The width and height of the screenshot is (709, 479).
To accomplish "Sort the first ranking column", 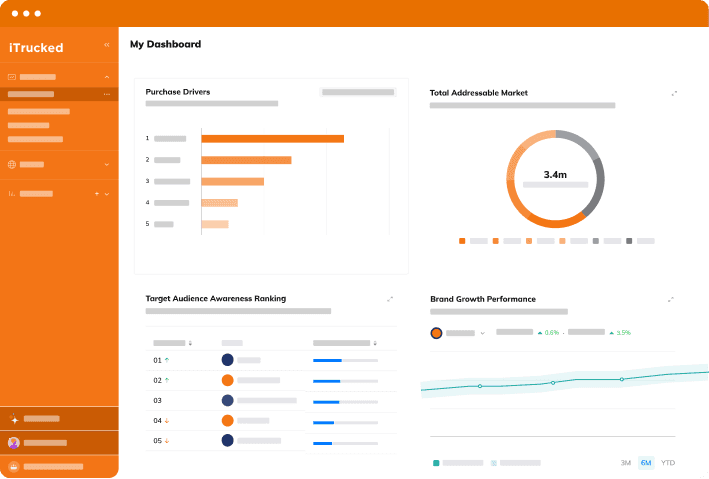I will [190, 343].
